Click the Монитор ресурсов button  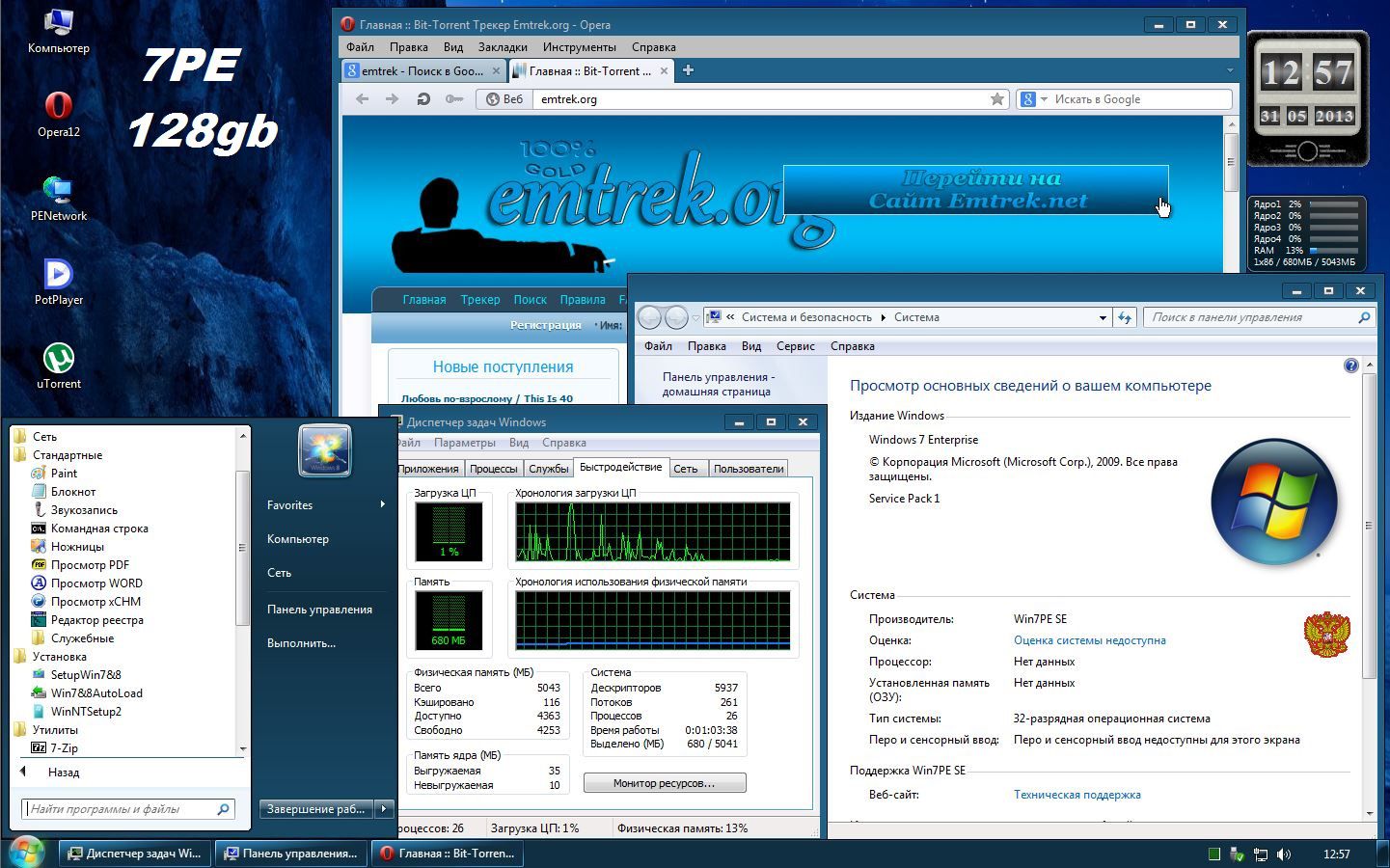(665, 783)
